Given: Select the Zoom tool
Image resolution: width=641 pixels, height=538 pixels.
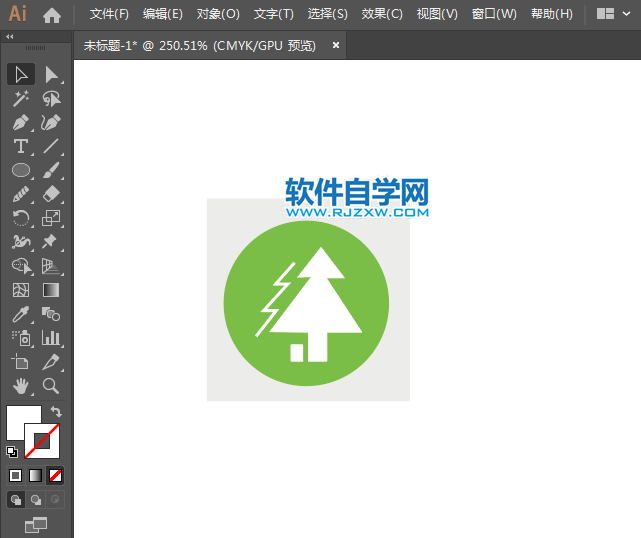Looking at the screenshot, I should point(52,386).
